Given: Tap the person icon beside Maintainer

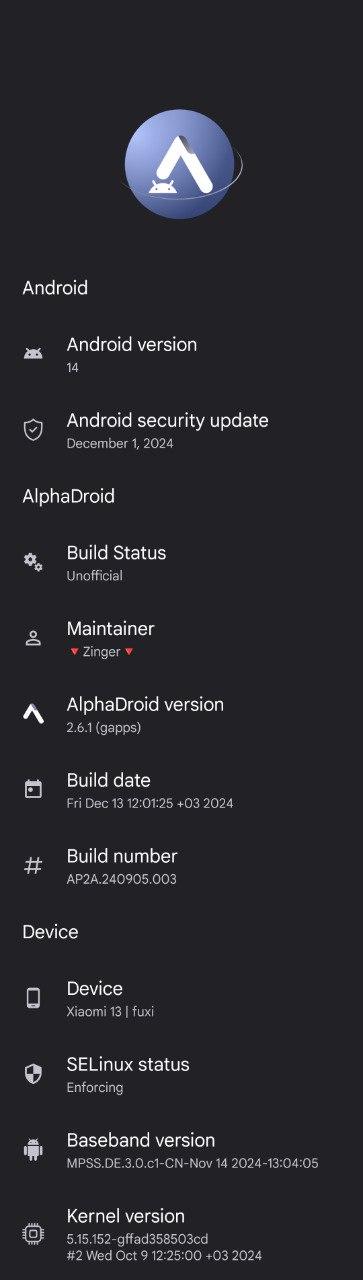Looking at the screenshot, I should (33, 638).
